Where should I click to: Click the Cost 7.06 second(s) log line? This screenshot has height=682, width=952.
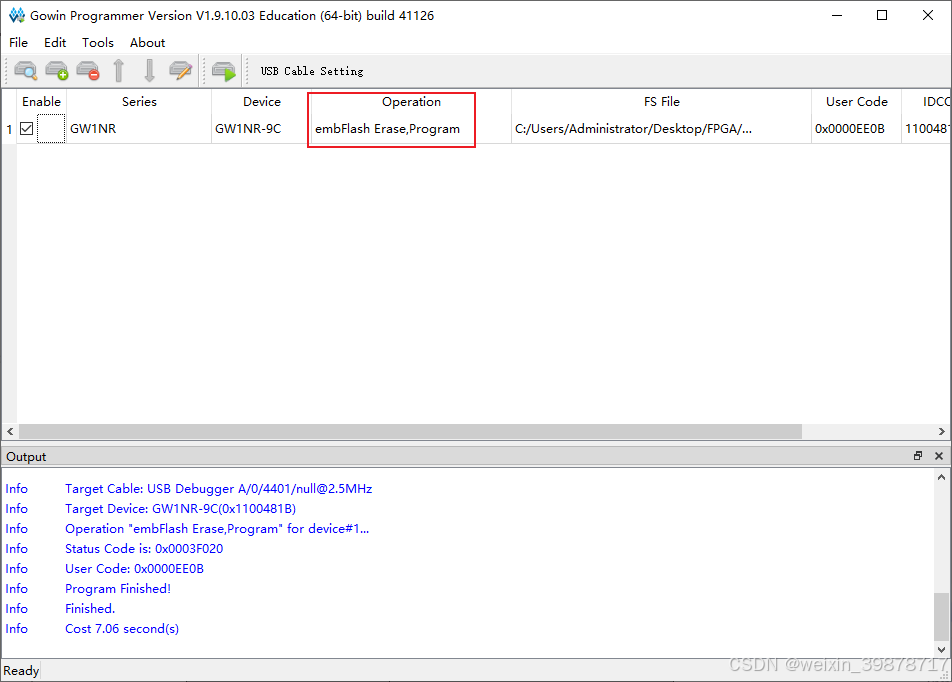coord(122,629)
